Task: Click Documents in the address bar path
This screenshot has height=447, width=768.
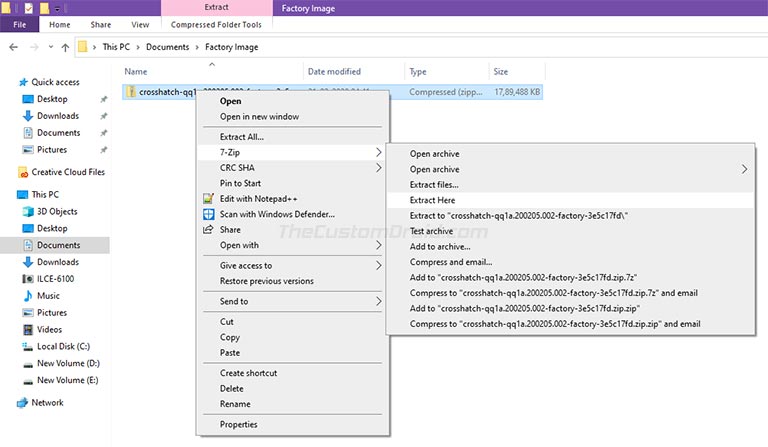Action: pyautogui.click(x=168, y=47)
